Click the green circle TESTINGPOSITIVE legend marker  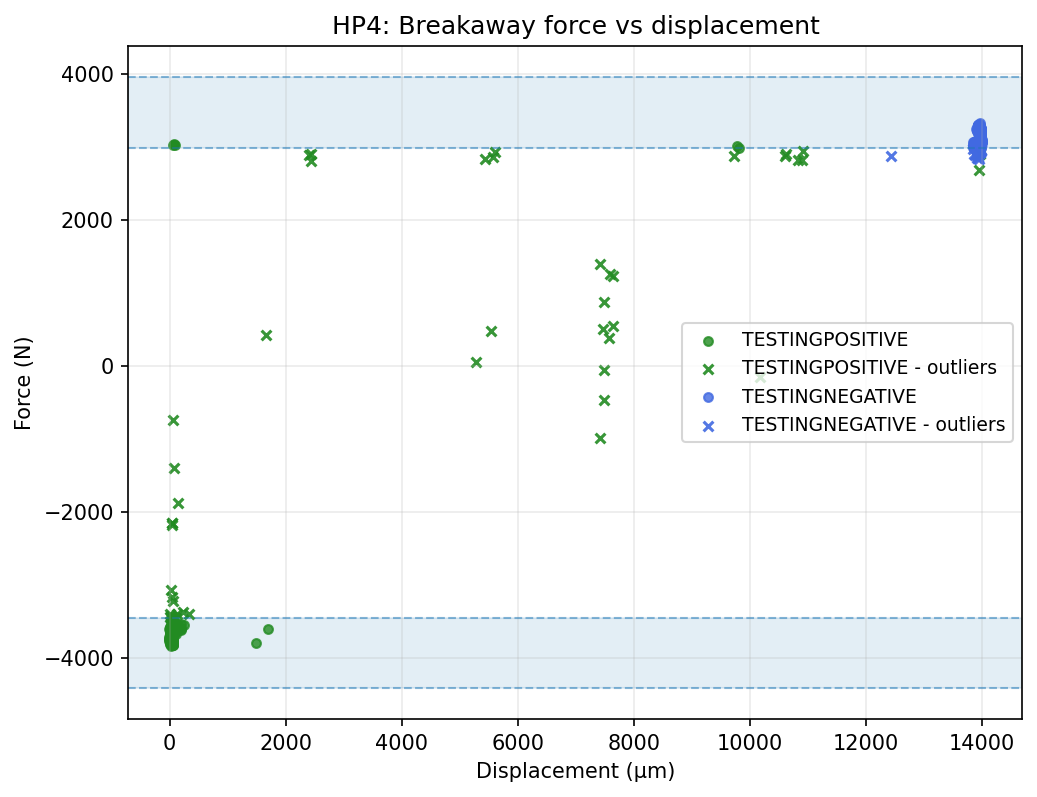(x=708, y=340)
